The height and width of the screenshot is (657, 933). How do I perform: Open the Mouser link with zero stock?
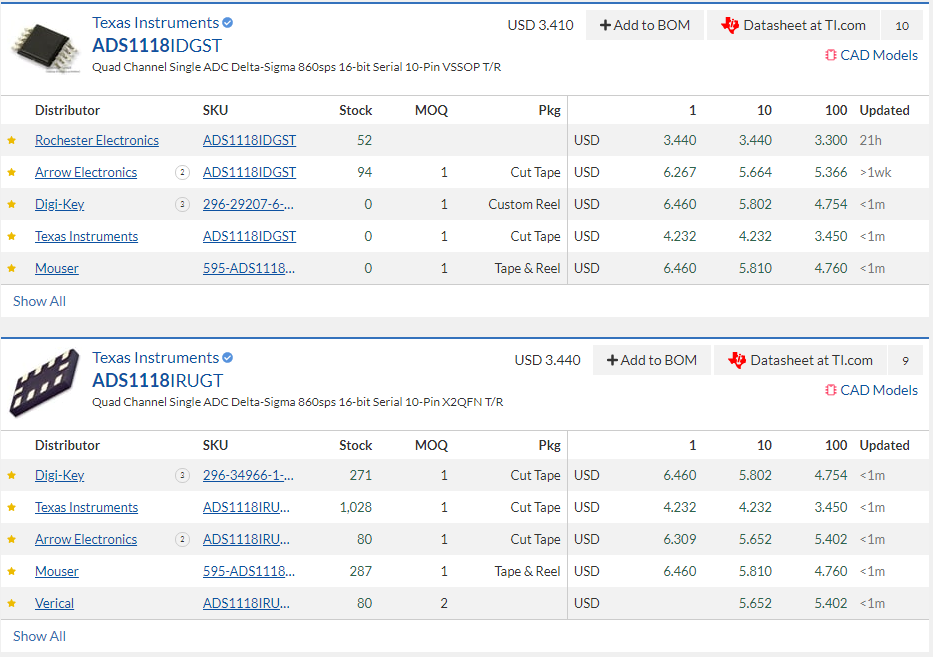(x=57, y=269)
